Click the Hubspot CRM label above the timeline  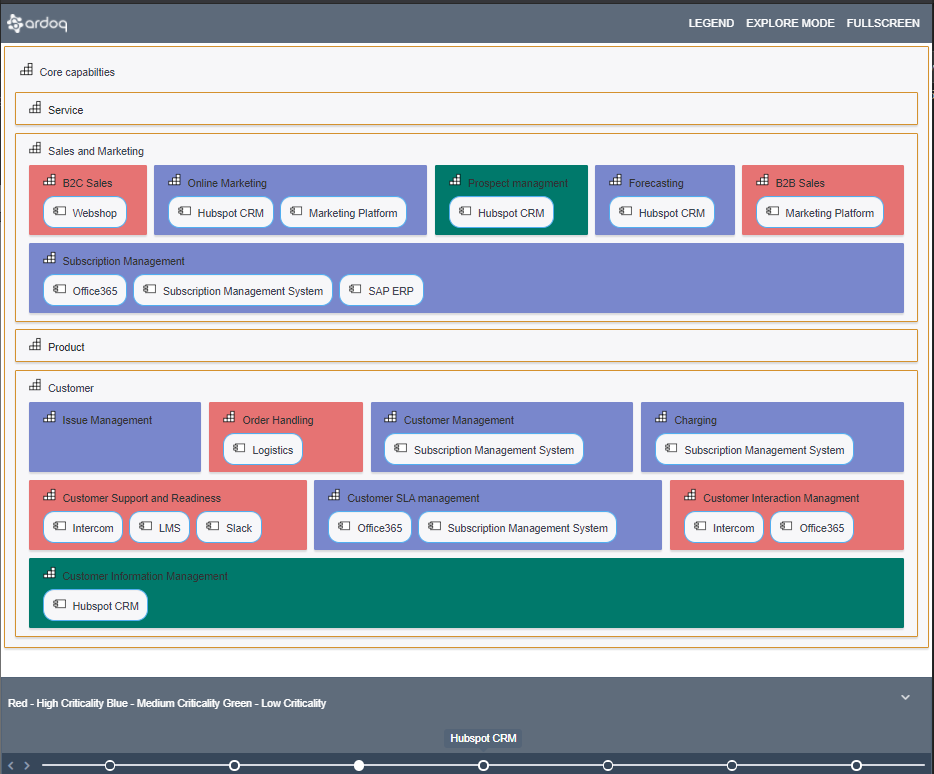[483, 738]
